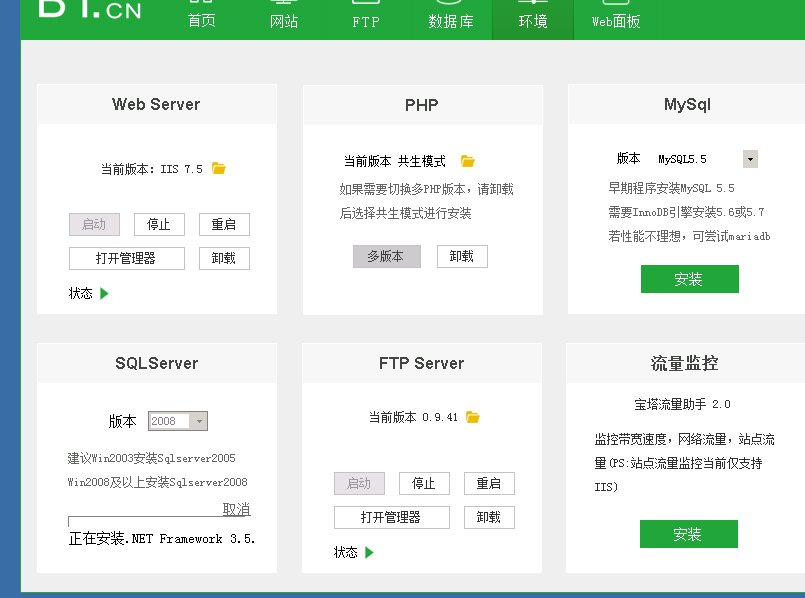This screenshot has width=805, height=598.
Task: Restart the Web Server with 重启
Action: point(224,224)
